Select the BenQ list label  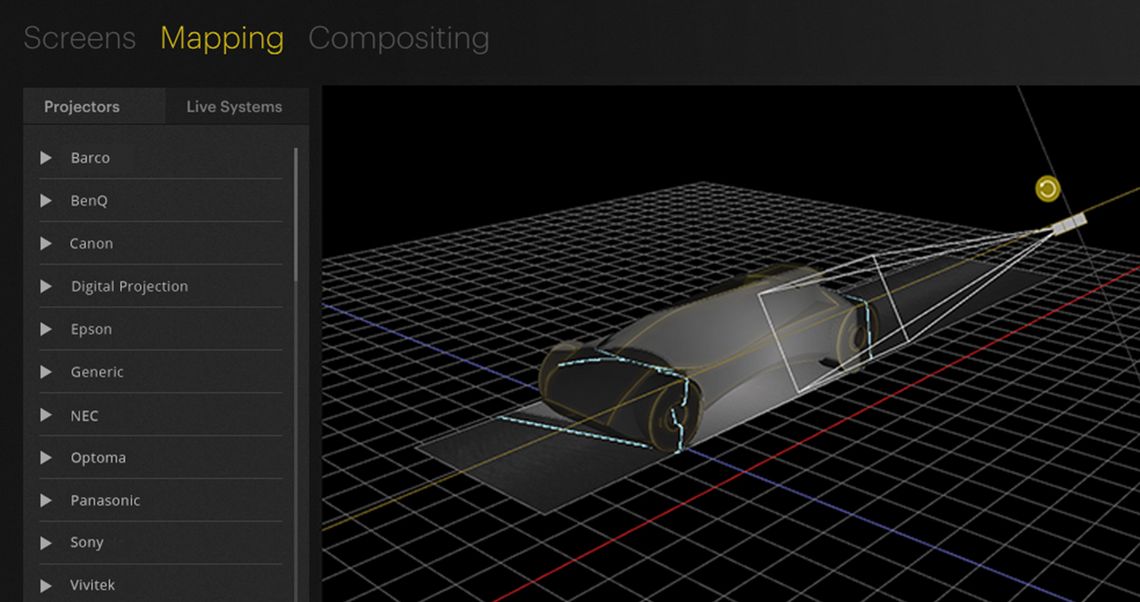[89, 201]
